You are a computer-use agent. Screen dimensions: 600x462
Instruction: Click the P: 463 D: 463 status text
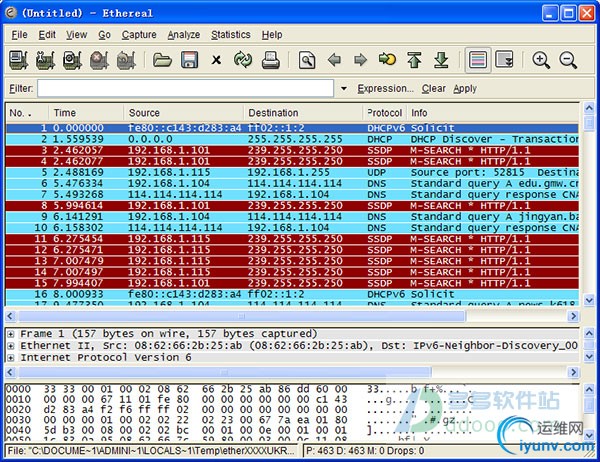click(x=365, y=451)
